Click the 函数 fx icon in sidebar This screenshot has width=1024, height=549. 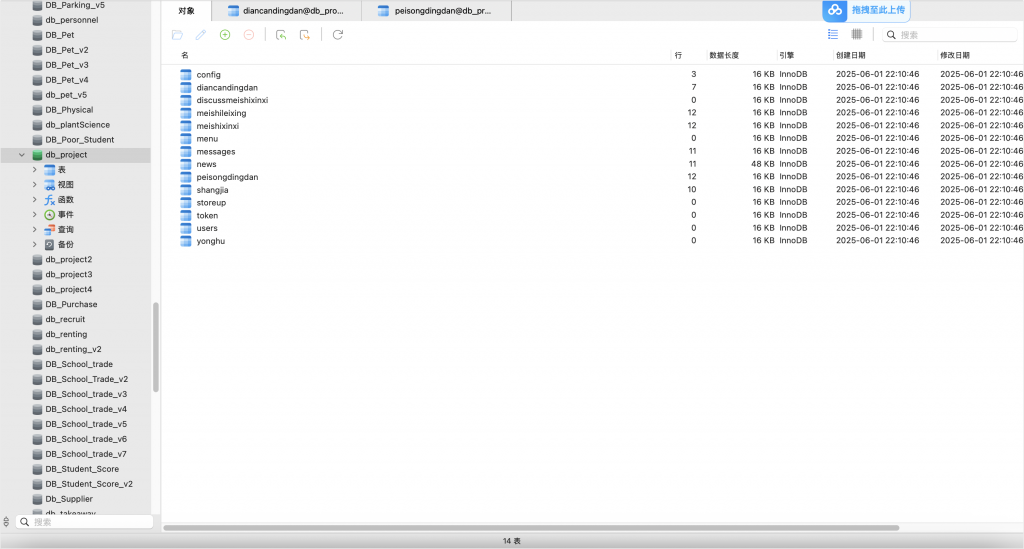coord(49,200)
